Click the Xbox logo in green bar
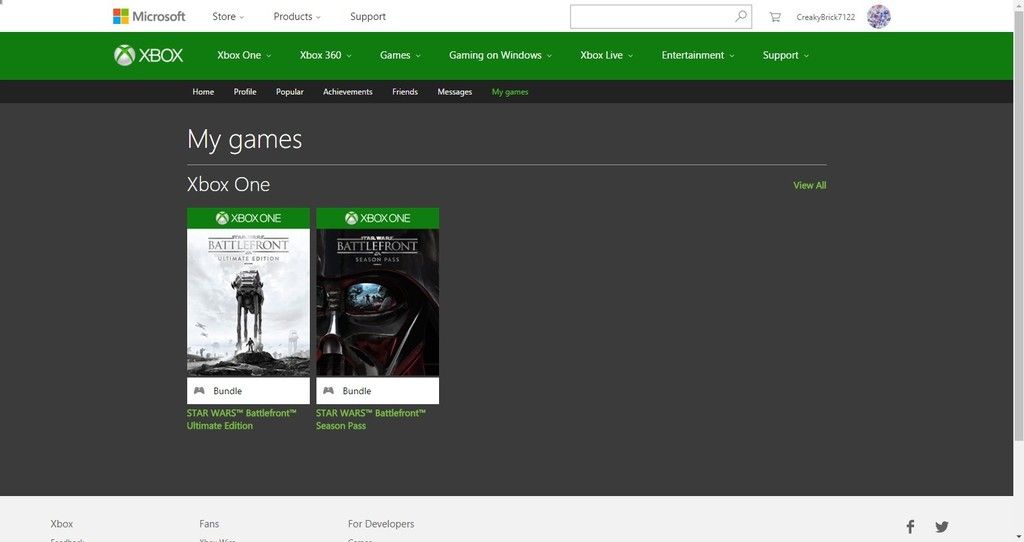The width and height of the screenshot is (1024, 542). point(148,56)
